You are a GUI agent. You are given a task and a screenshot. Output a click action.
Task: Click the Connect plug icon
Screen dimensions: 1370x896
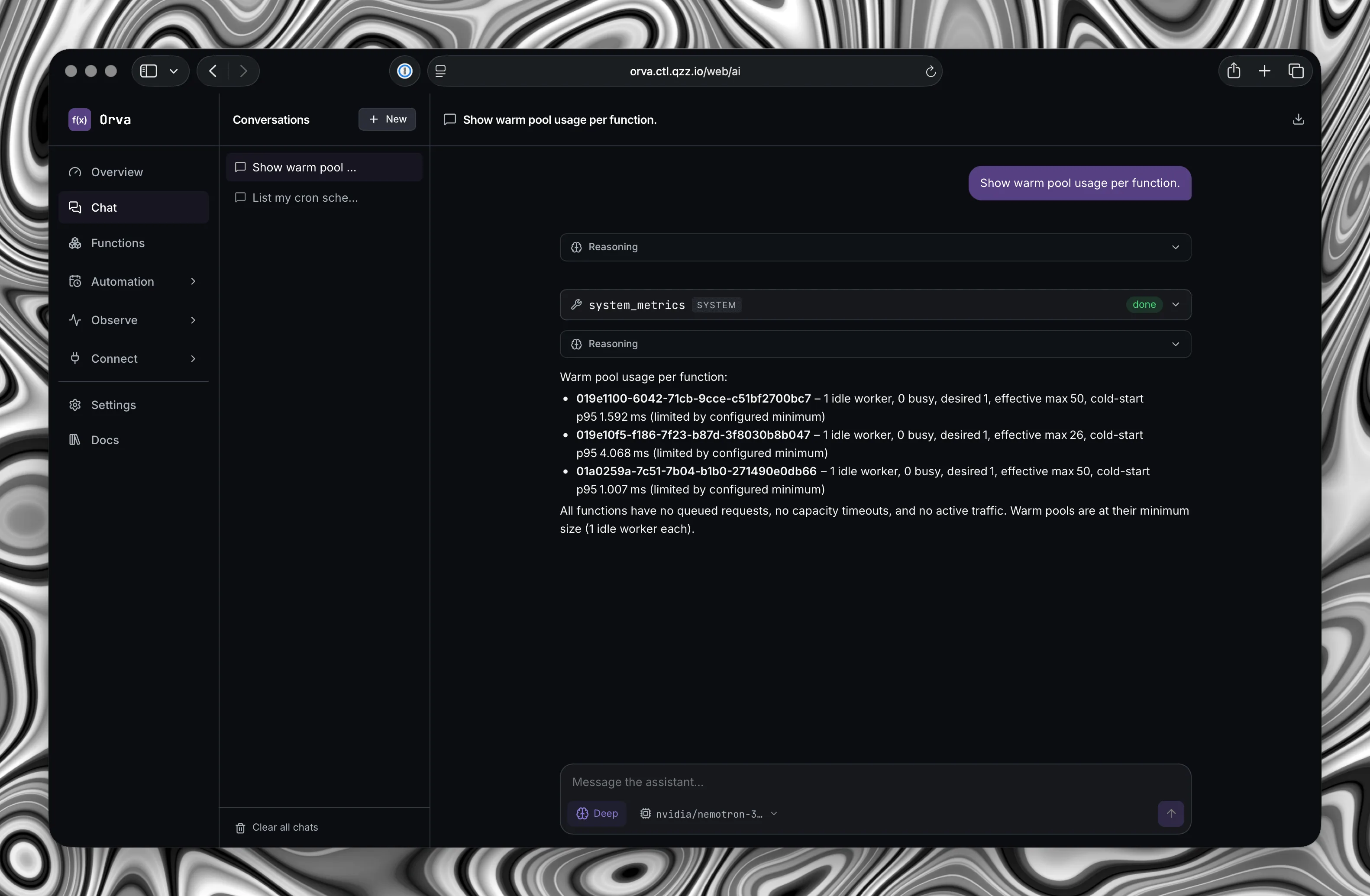pyautogui.click(x=75, y=358)
